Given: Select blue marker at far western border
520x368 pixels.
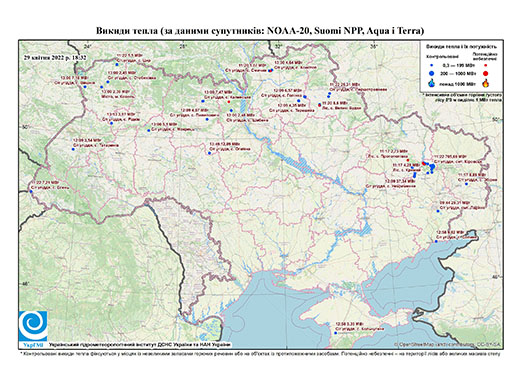Looking at the screenshot, I should (x=31, y=191).
